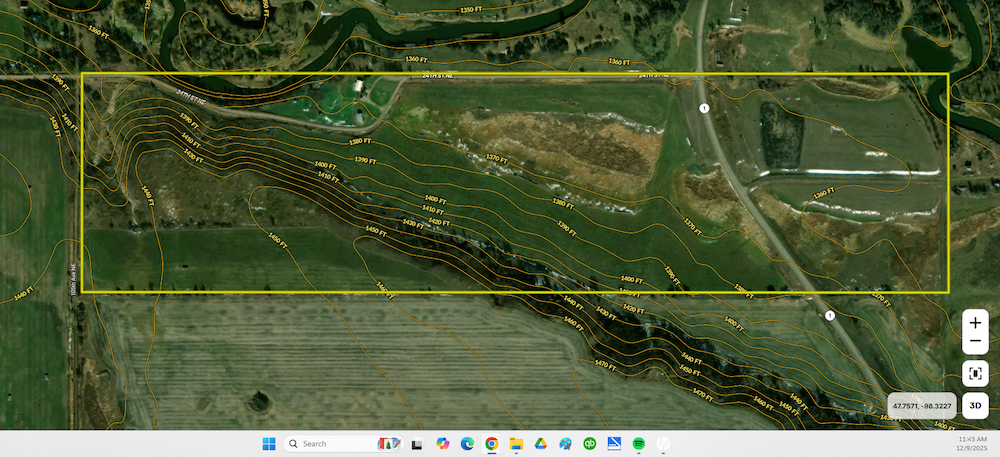Open the Windows Start menu
1000x457 pixels.
click(x=269, y=444)
